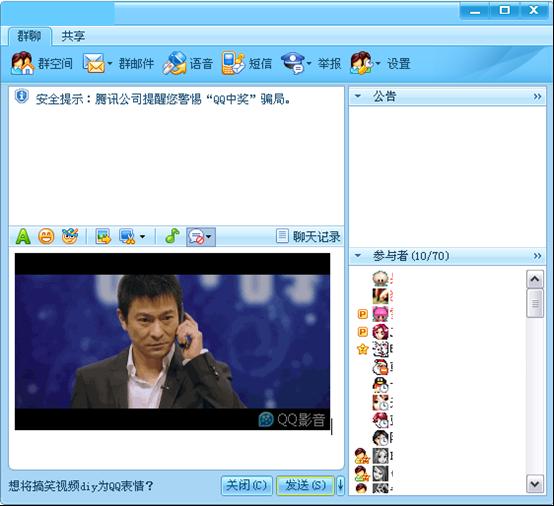Click the participant list scrollbar thumb
The height and width of the screenshot is (506, 554).
(535, 303)
